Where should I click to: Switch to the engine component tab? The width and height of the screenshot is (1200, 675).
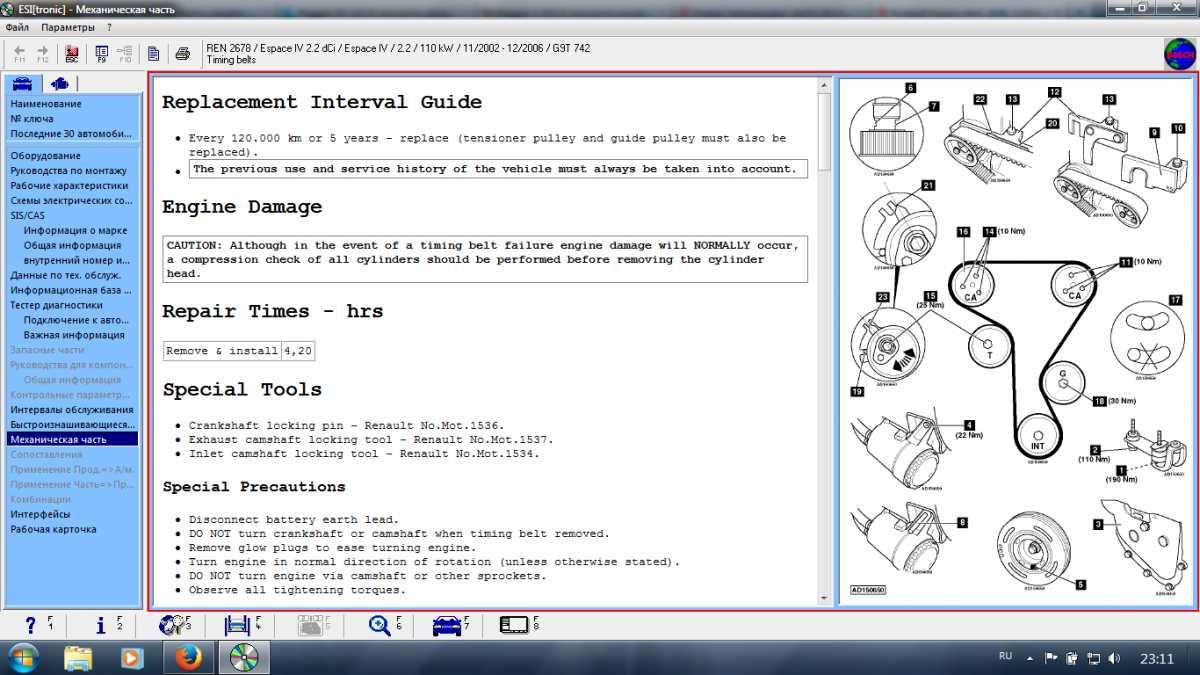(60, 84)
